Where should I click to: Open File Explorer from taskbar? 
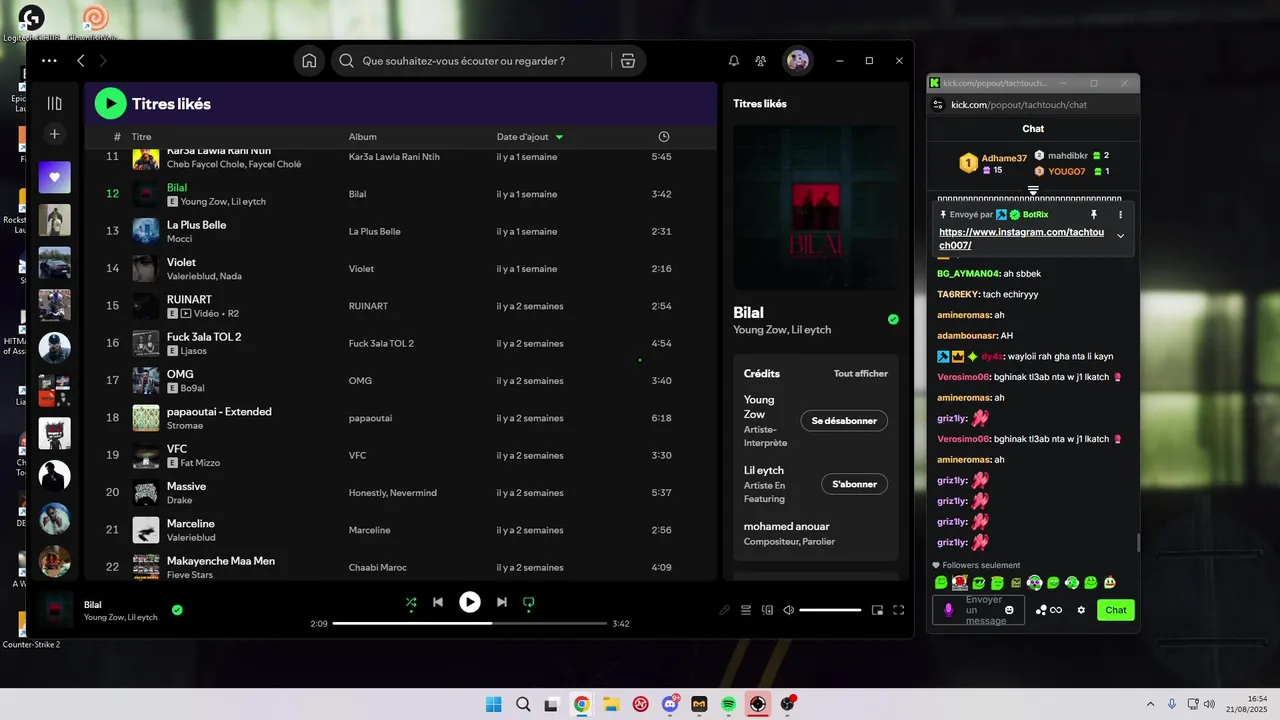click(611, 704)
